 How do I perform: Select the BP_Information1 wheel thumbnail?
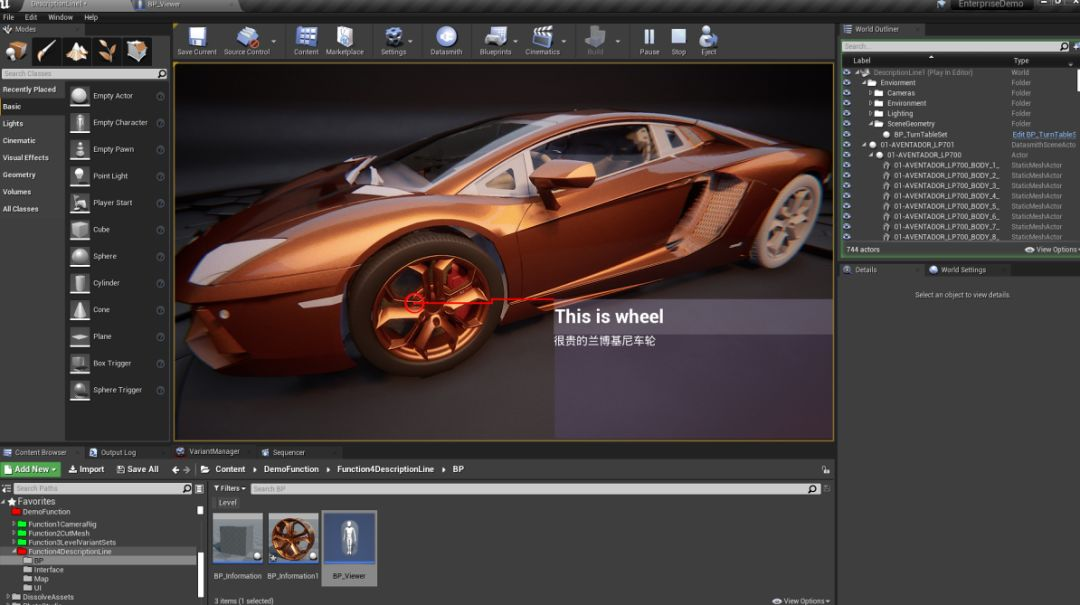[293, 539]
